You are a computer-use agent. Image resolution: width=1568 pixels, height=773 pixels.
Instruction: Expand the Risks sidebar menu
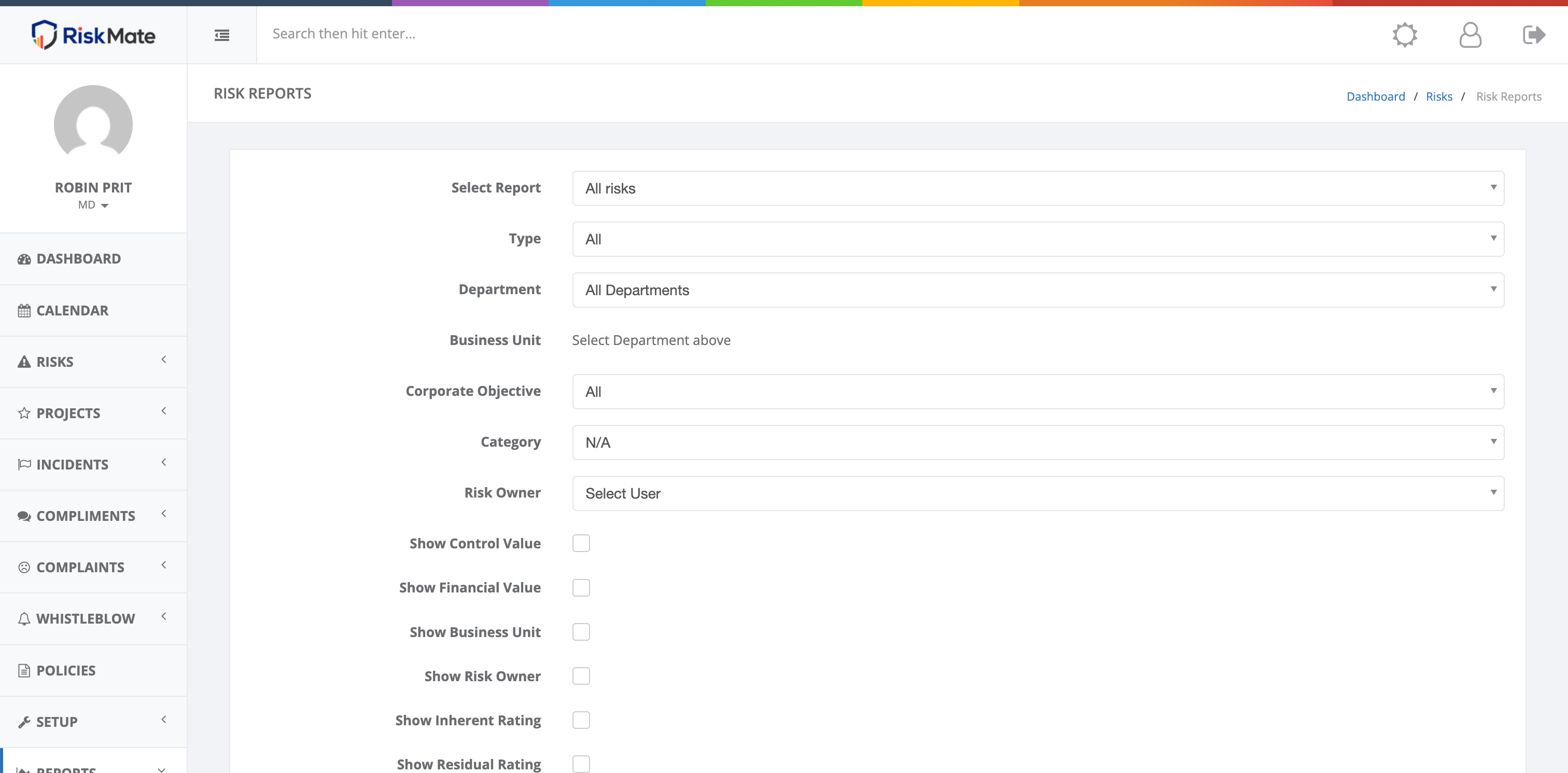pyautogui.click(x=93, y=362)
